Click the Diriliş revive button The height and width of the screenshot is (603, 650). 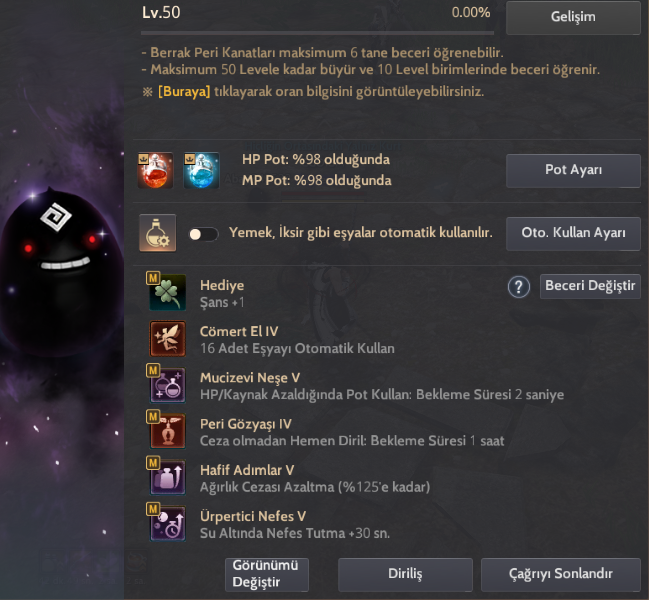coord(405,574)
